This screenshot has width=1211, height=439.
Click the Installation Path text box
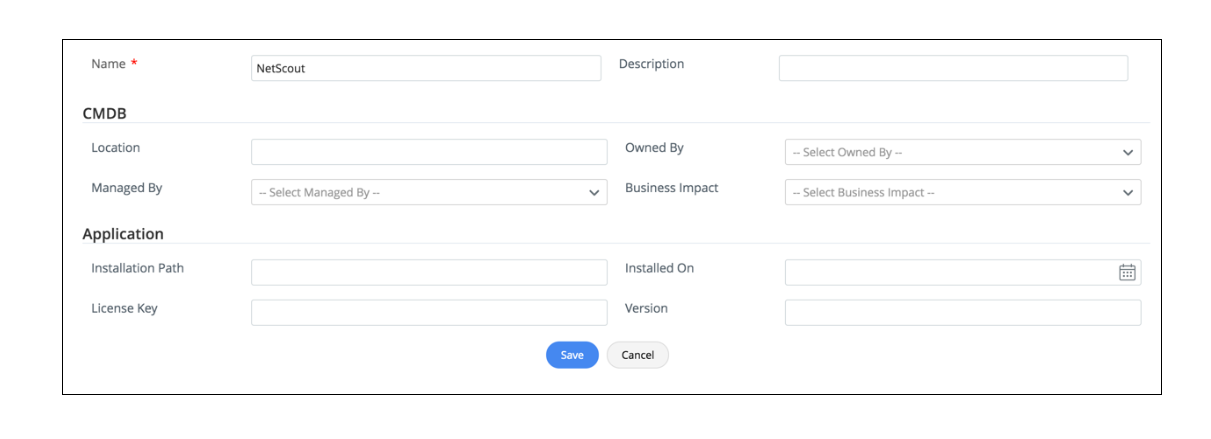click(x=428, y=272)
